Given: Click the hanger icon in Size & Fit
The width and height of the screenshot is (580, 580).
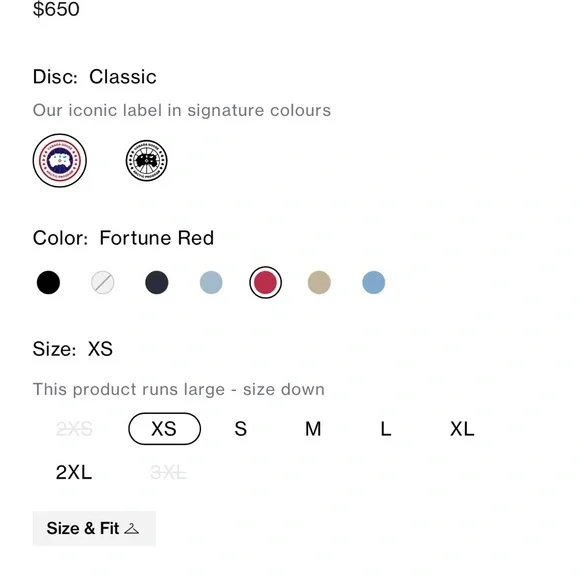Looking at the screenshot, I should 131,529.
